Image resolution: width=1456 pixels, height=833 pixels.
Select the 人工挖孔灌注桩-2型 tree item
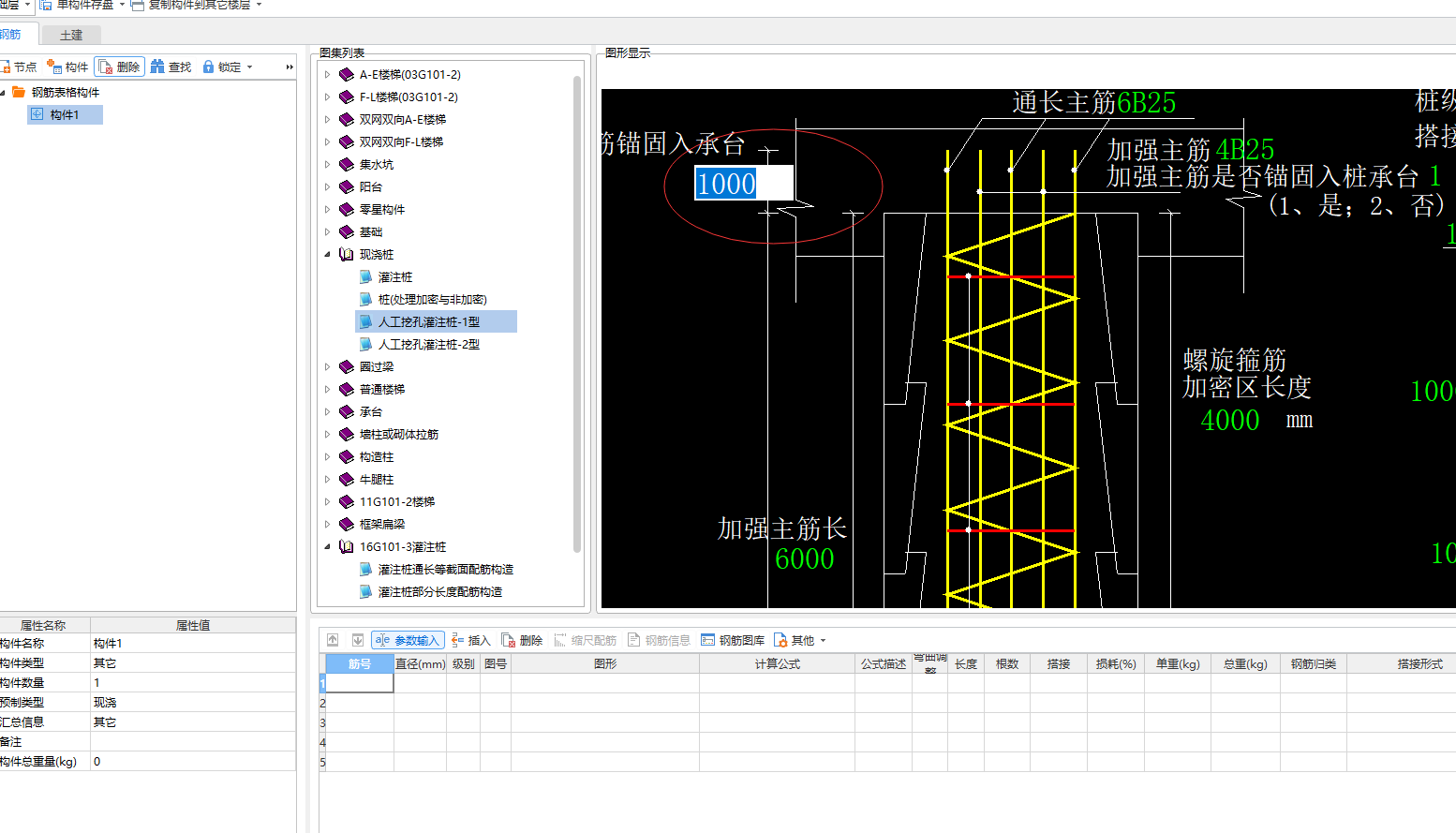428,344
